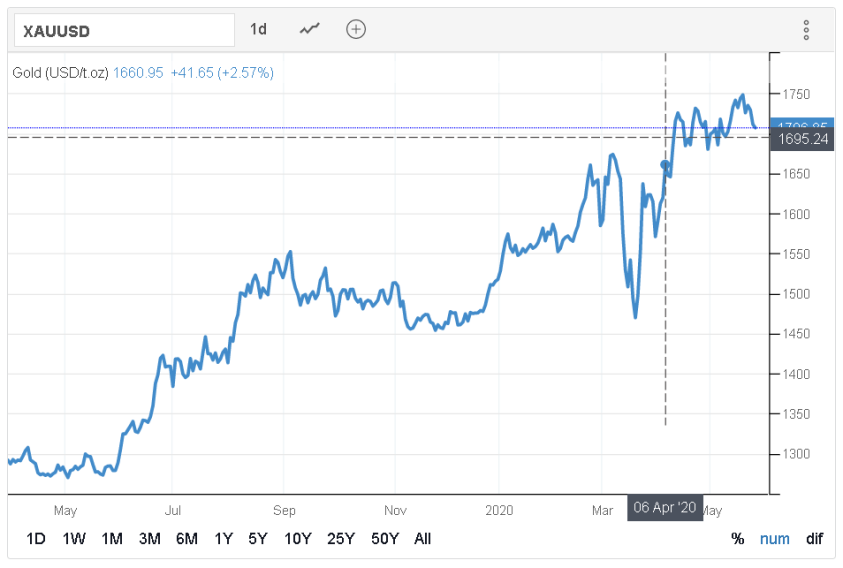Viewport: 843px width, 568px height.
Task: Click the data point marker on the line
Action: (665, 165)
